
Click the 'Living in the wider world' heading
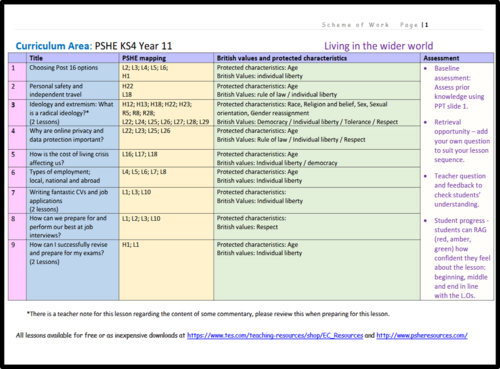pos(379,46)
